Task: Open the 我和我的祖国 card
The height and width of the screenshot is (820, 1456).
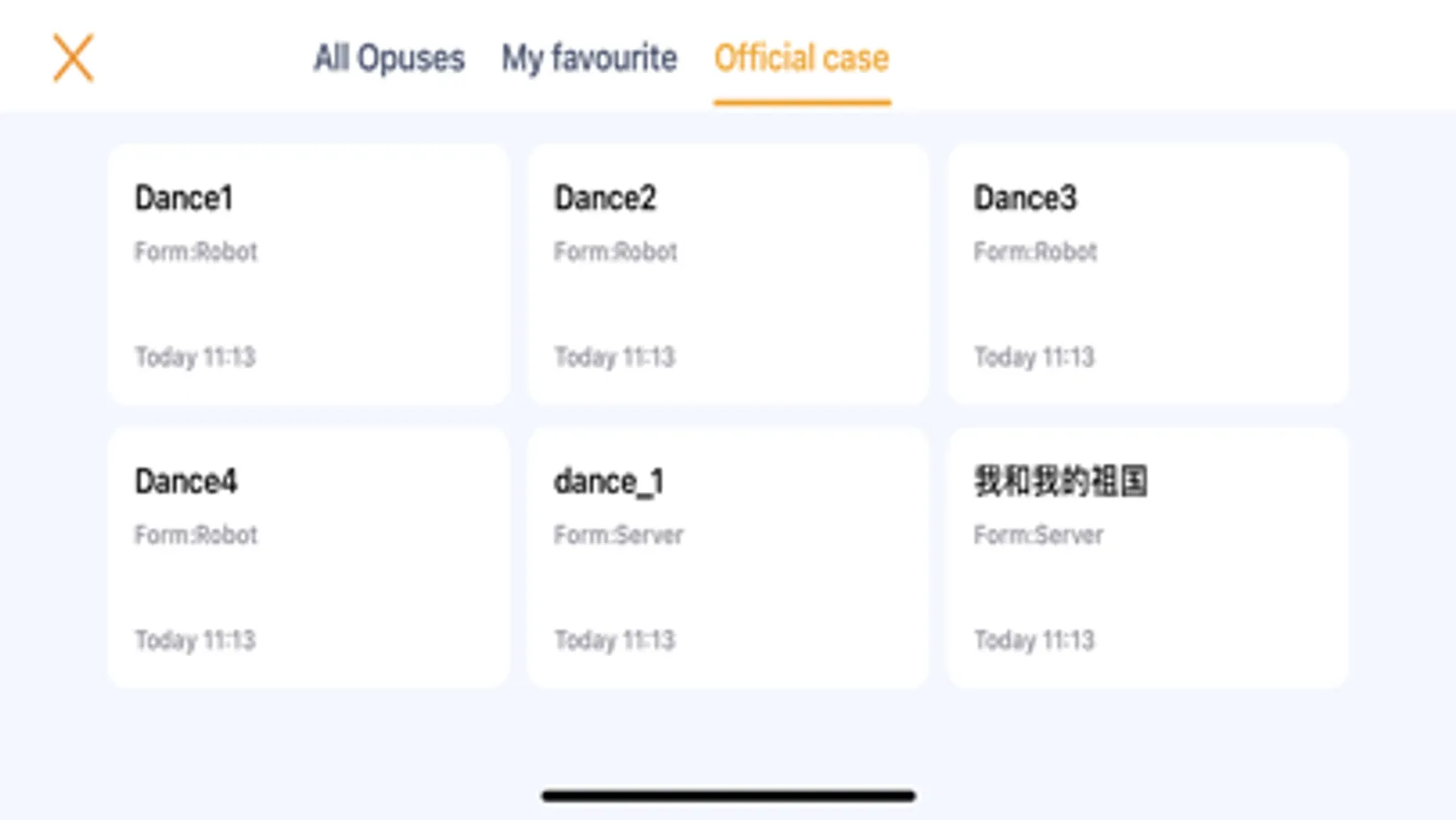Action: tap(1146, 558)
